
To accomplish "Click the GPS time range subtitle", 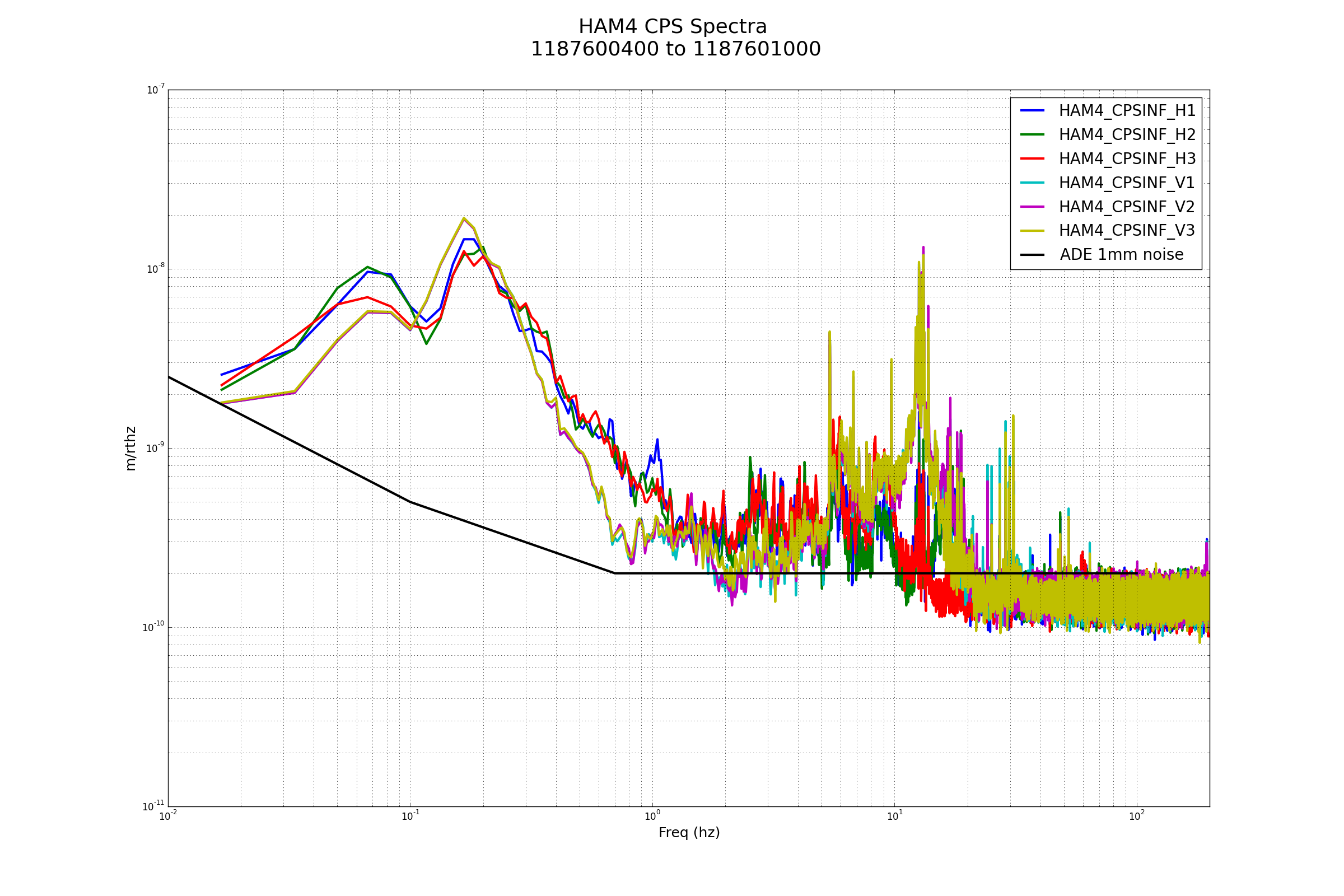I will coord(675,49).
